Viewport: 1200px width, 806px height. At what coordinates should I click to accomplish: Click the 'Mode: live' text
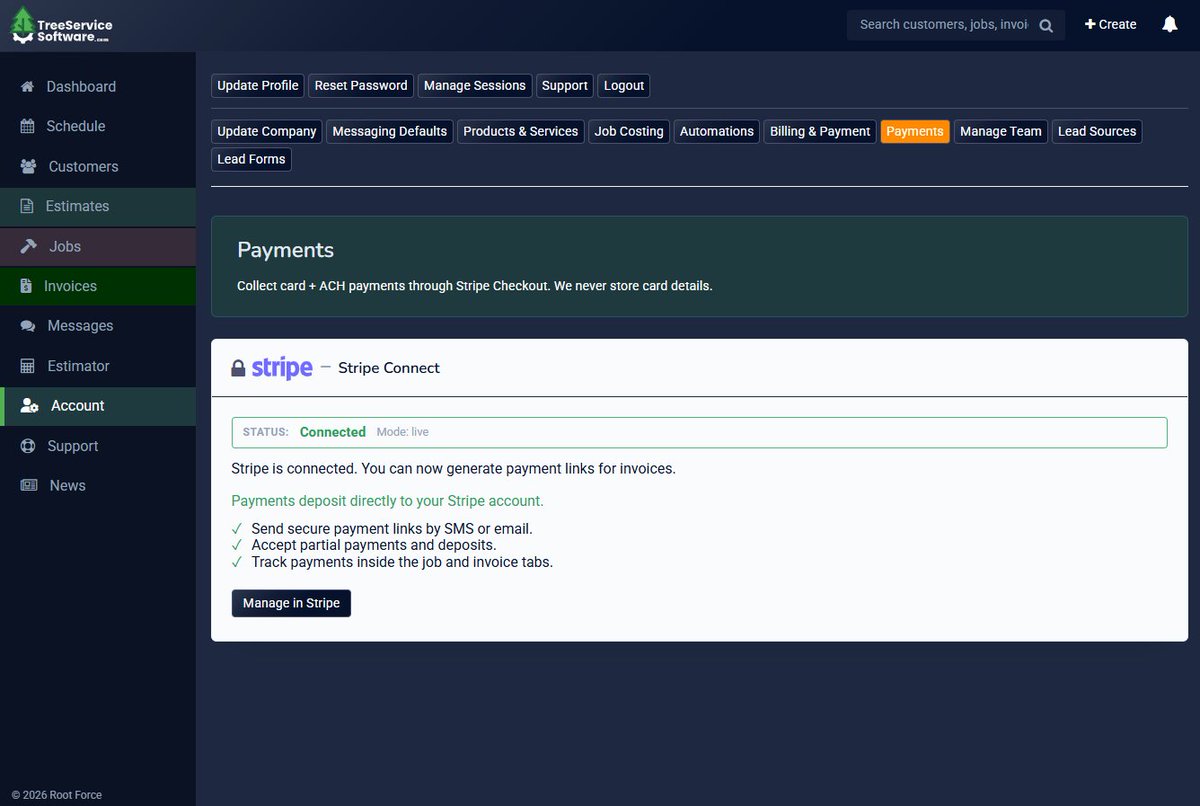(x=403, y=432)
